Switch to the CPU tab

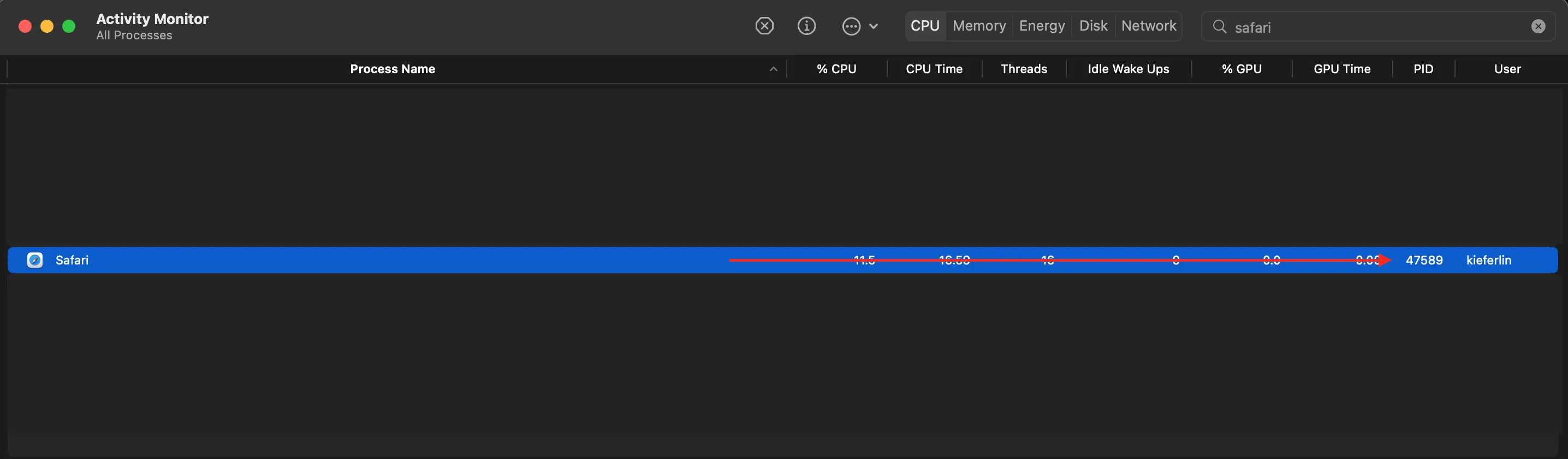[925, 26]
